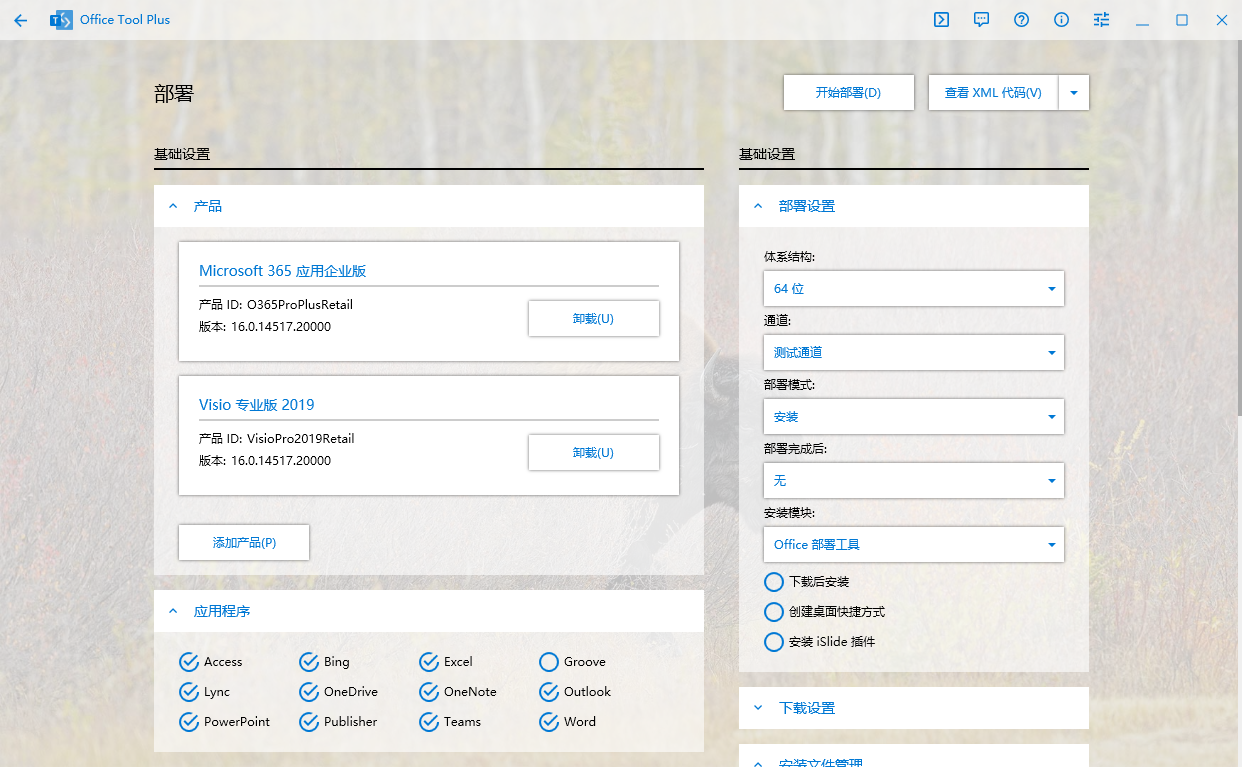1242x767 pixels.
Task: Collapse the 产品 section
Action: (x=429, y=206)
